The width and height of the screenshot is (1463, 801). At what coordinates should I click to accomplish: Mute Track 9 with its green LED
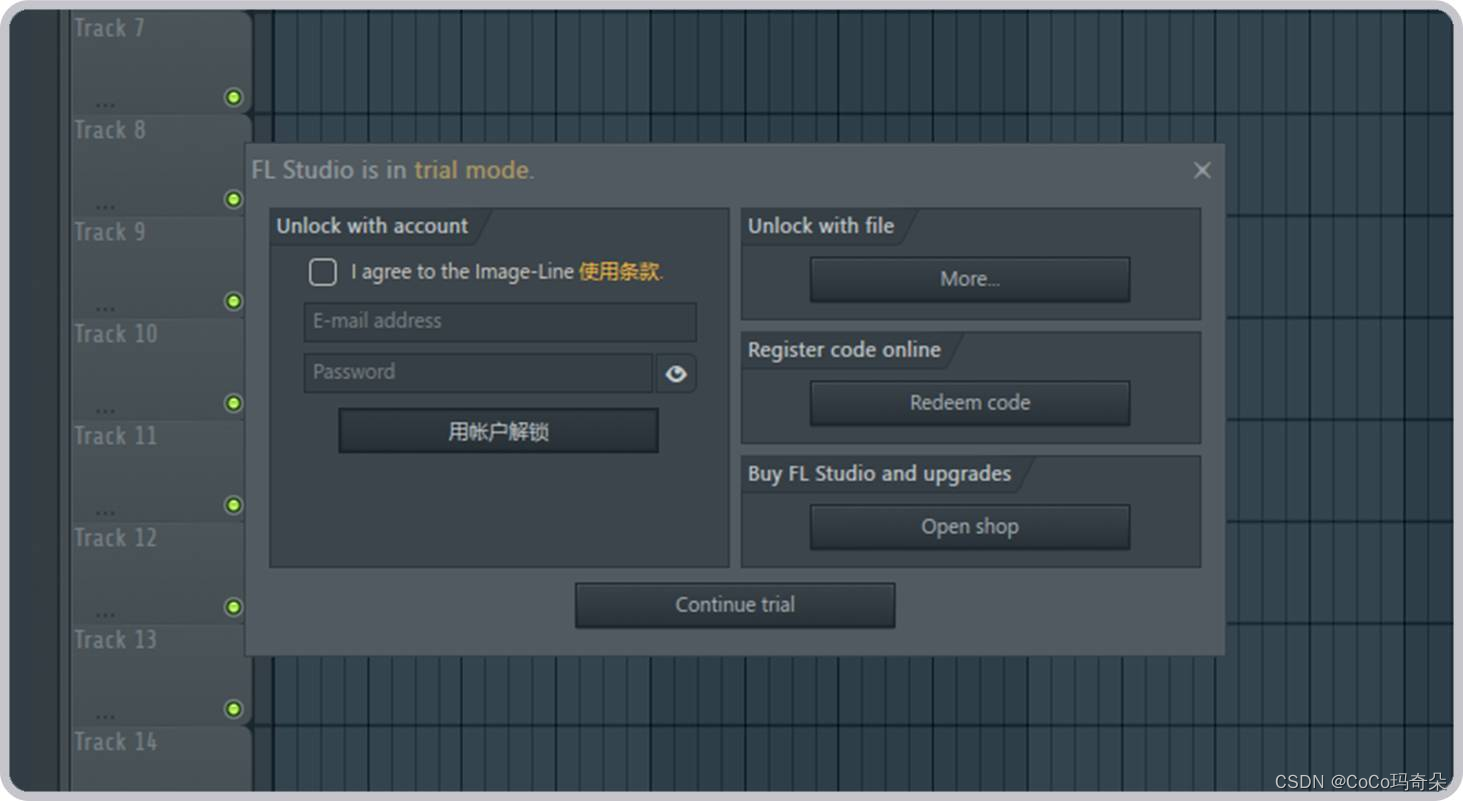pos(233,301)
